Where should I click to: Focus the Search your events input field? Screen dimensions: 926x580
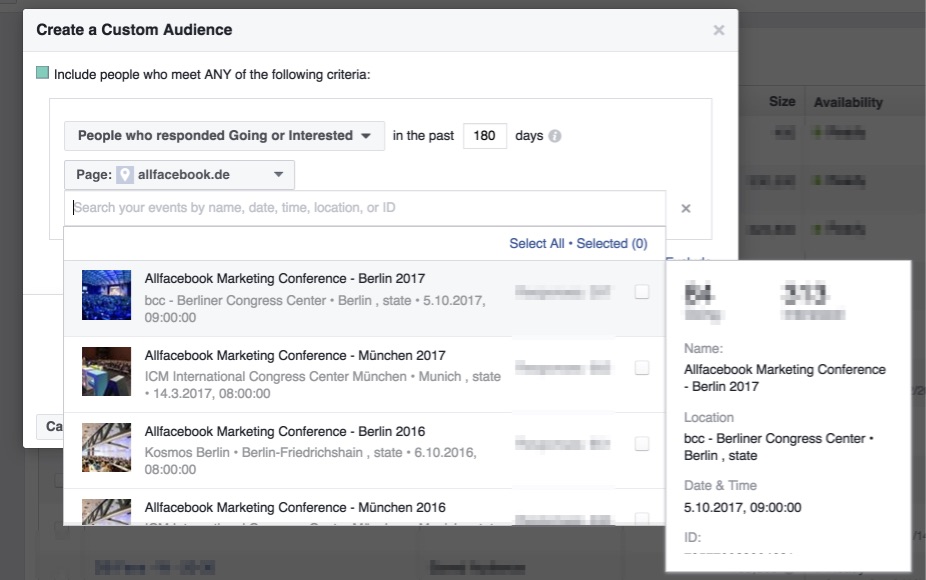(365, 208)
